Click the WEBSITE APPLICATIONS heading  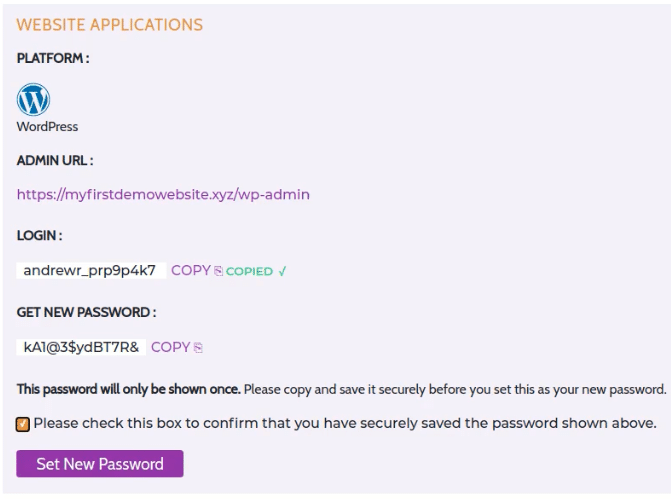[110, 25]
